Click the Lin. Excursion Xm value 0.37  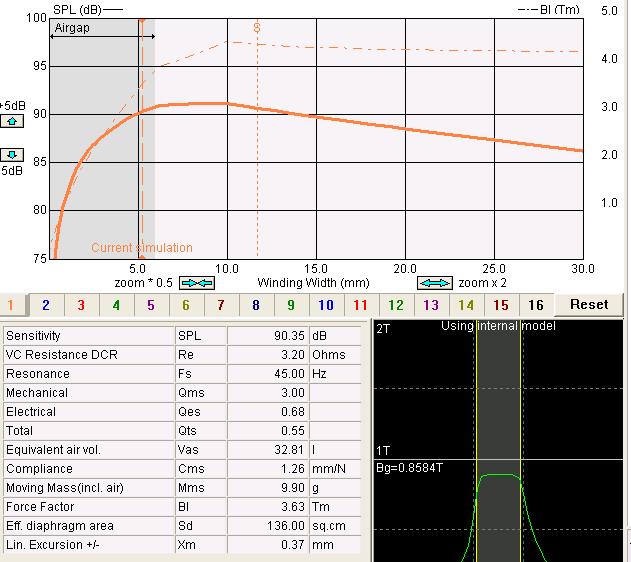(x=268, y=545)
